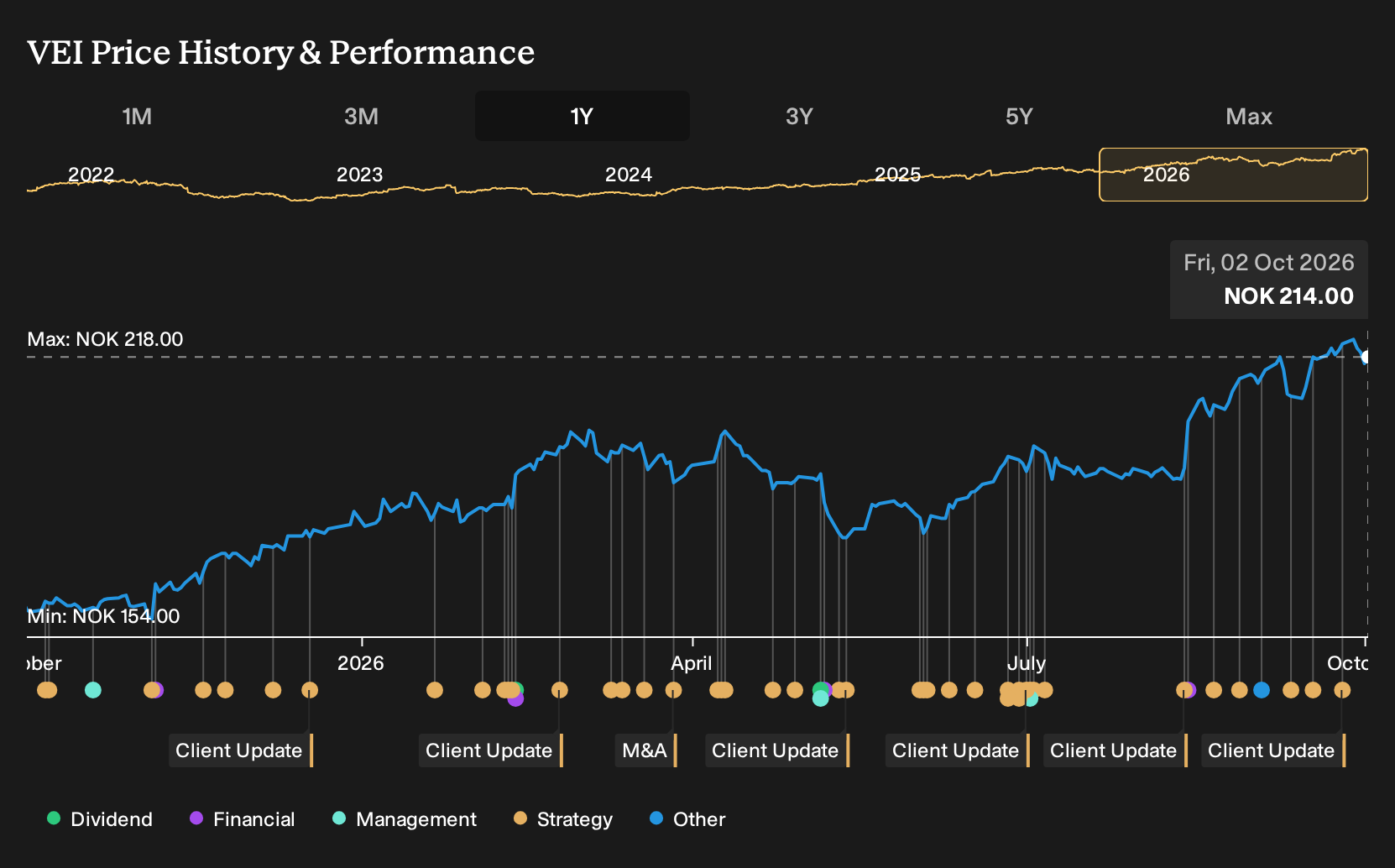The width and height of the screenshot is (1395, 868).
Task: Click the 'Max: NOK 218.00' label
Action: pyautogui.click(x=105, y=339)
